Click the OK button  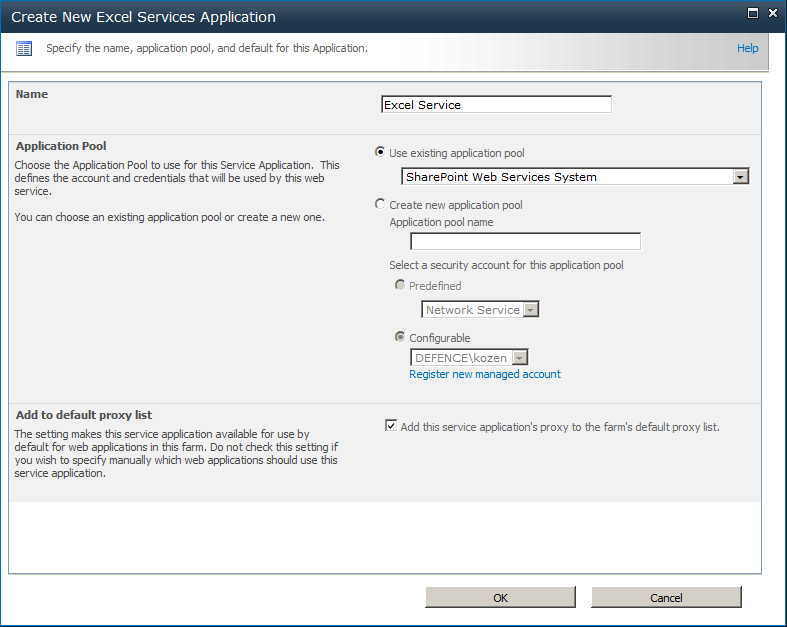500,597
